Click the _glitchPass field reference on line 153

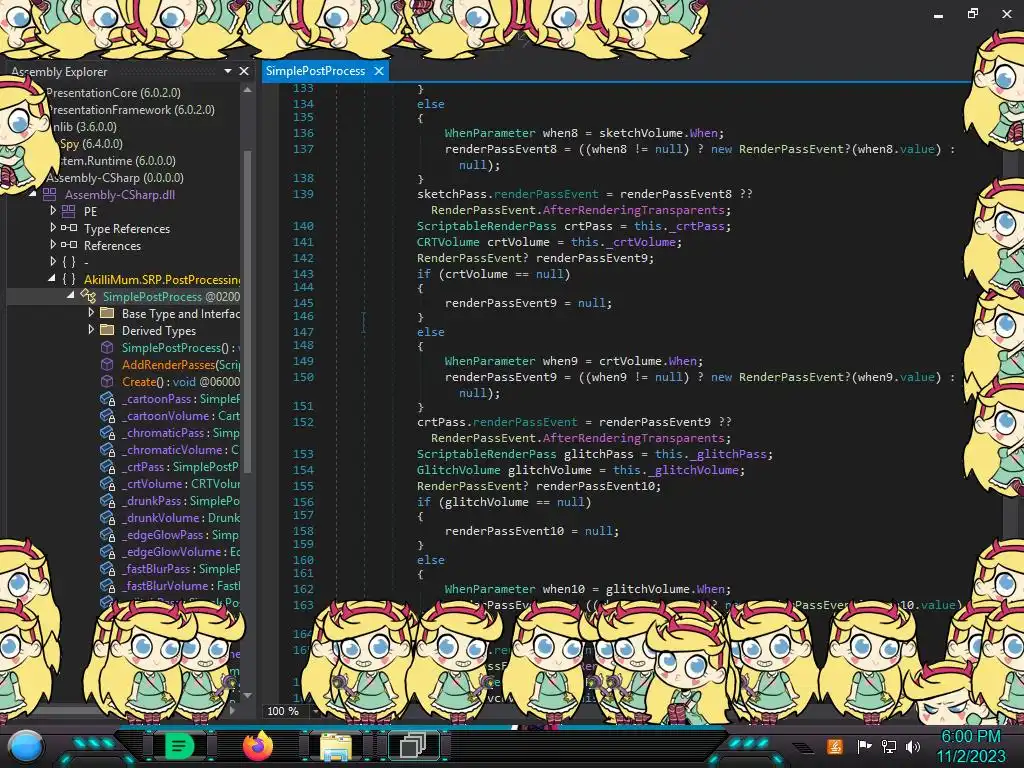point(729,454)
